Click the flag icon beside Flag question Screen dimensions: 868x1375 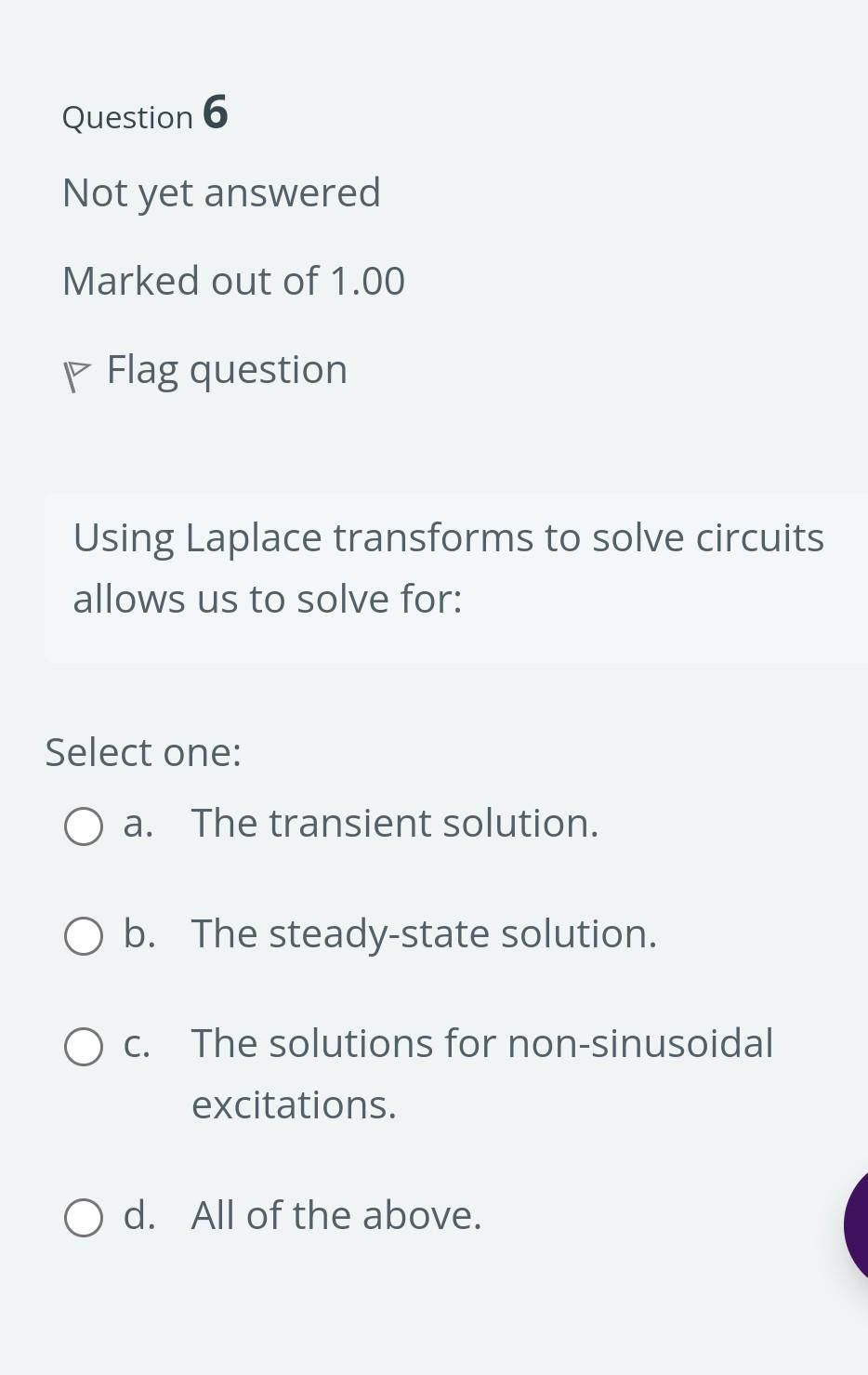click(x=77, y=372)
